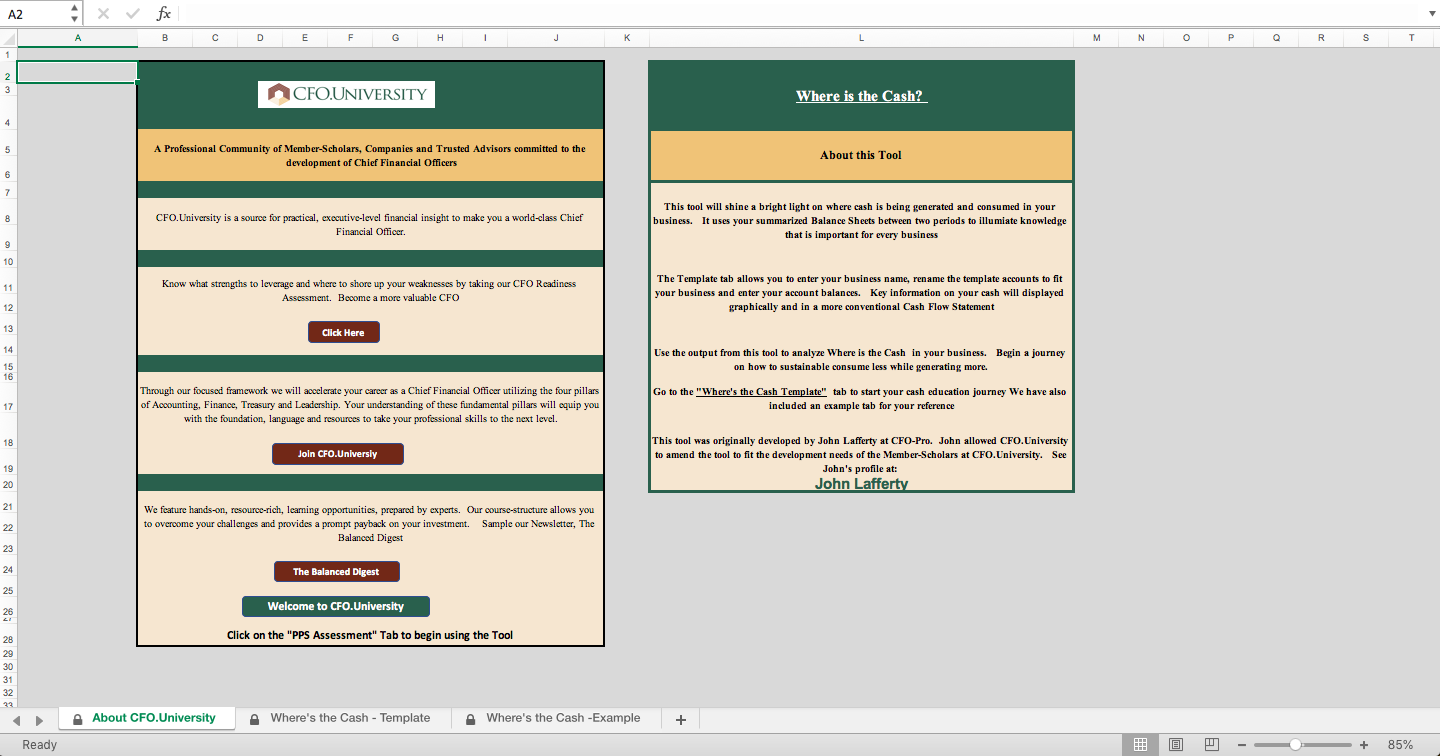This screenshot has height=756, width=1440.
Task: Click the fx insert function icon
Action: 164,14
